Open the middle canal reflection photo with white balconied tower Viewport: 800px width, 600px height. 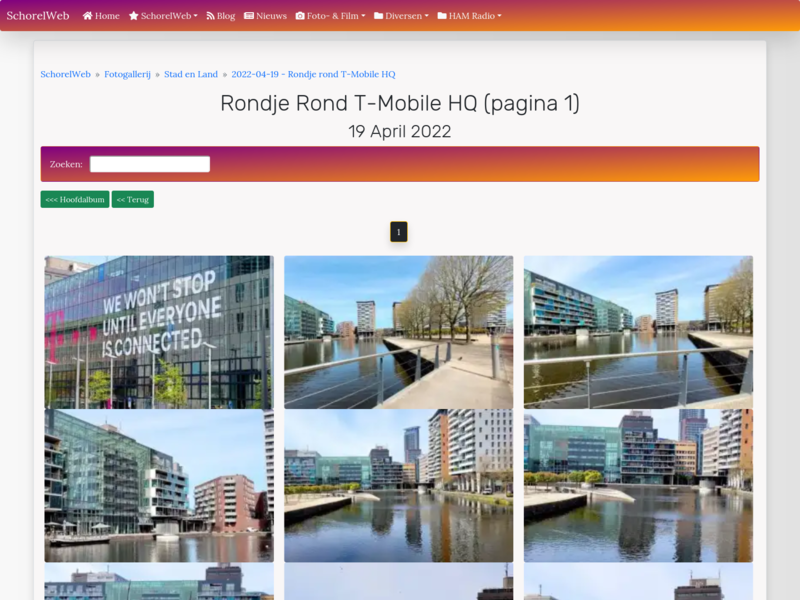(x=398, y=486)
